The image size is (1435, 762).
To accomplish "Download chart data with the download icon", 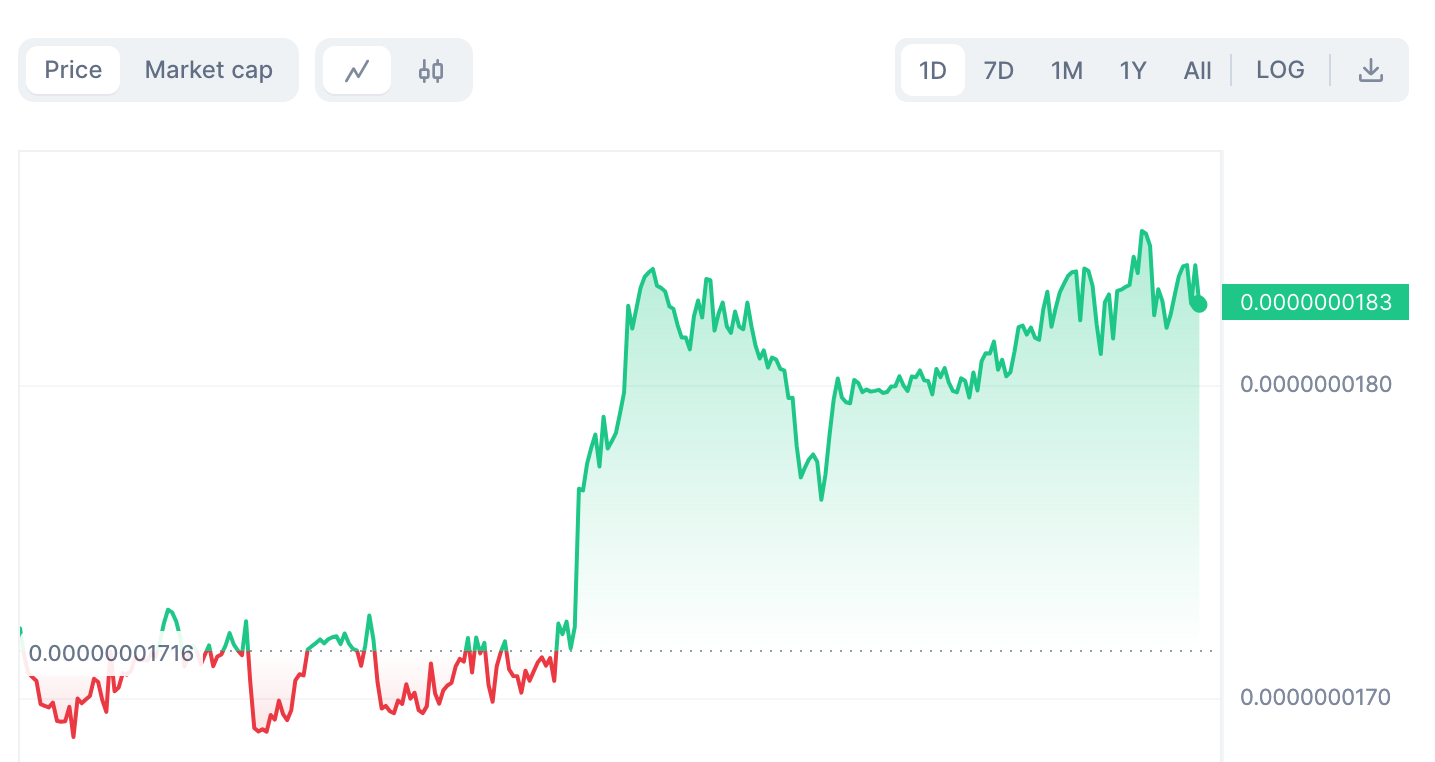I will 1370,70.
